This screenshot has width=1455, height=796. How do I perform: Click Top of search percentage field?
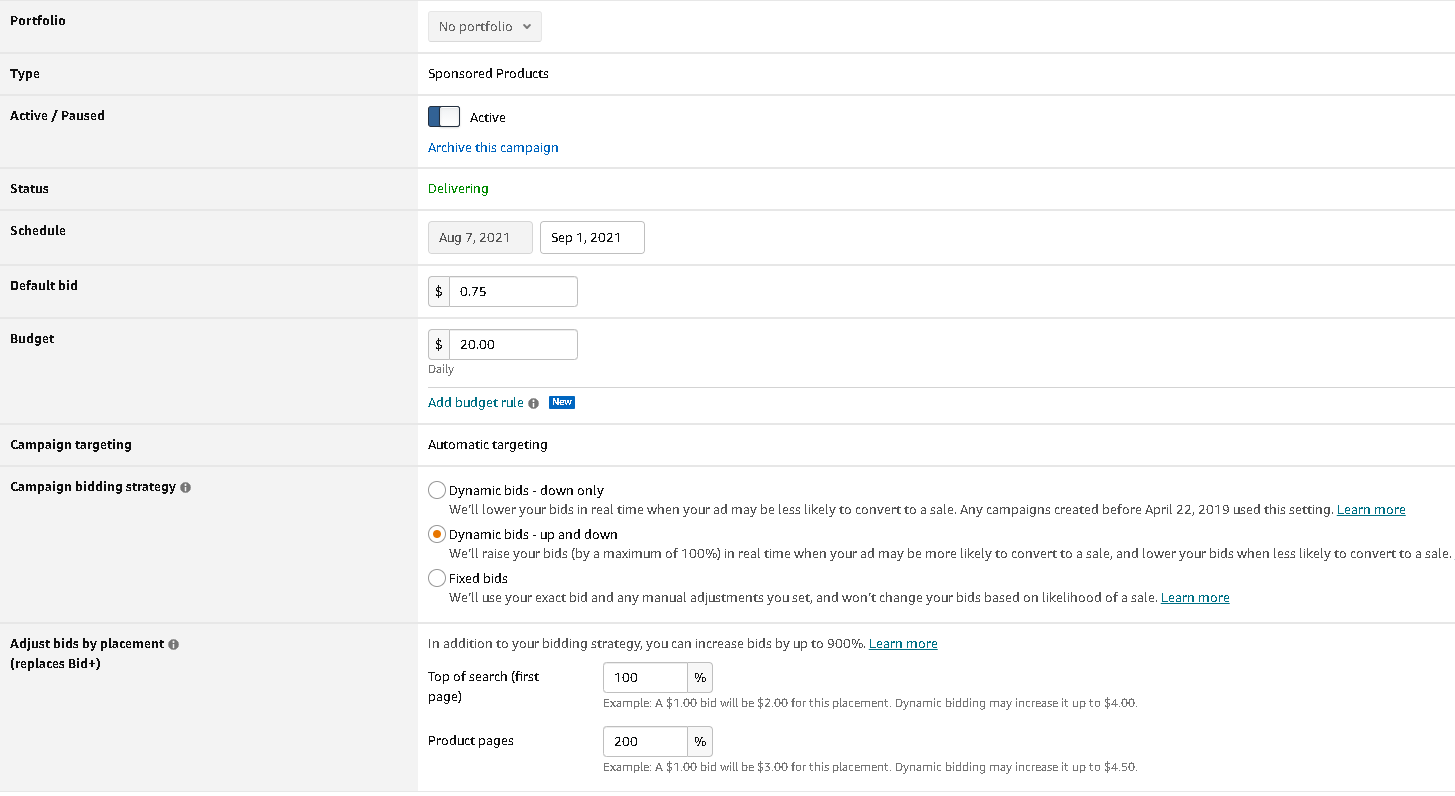click(645, 678)
